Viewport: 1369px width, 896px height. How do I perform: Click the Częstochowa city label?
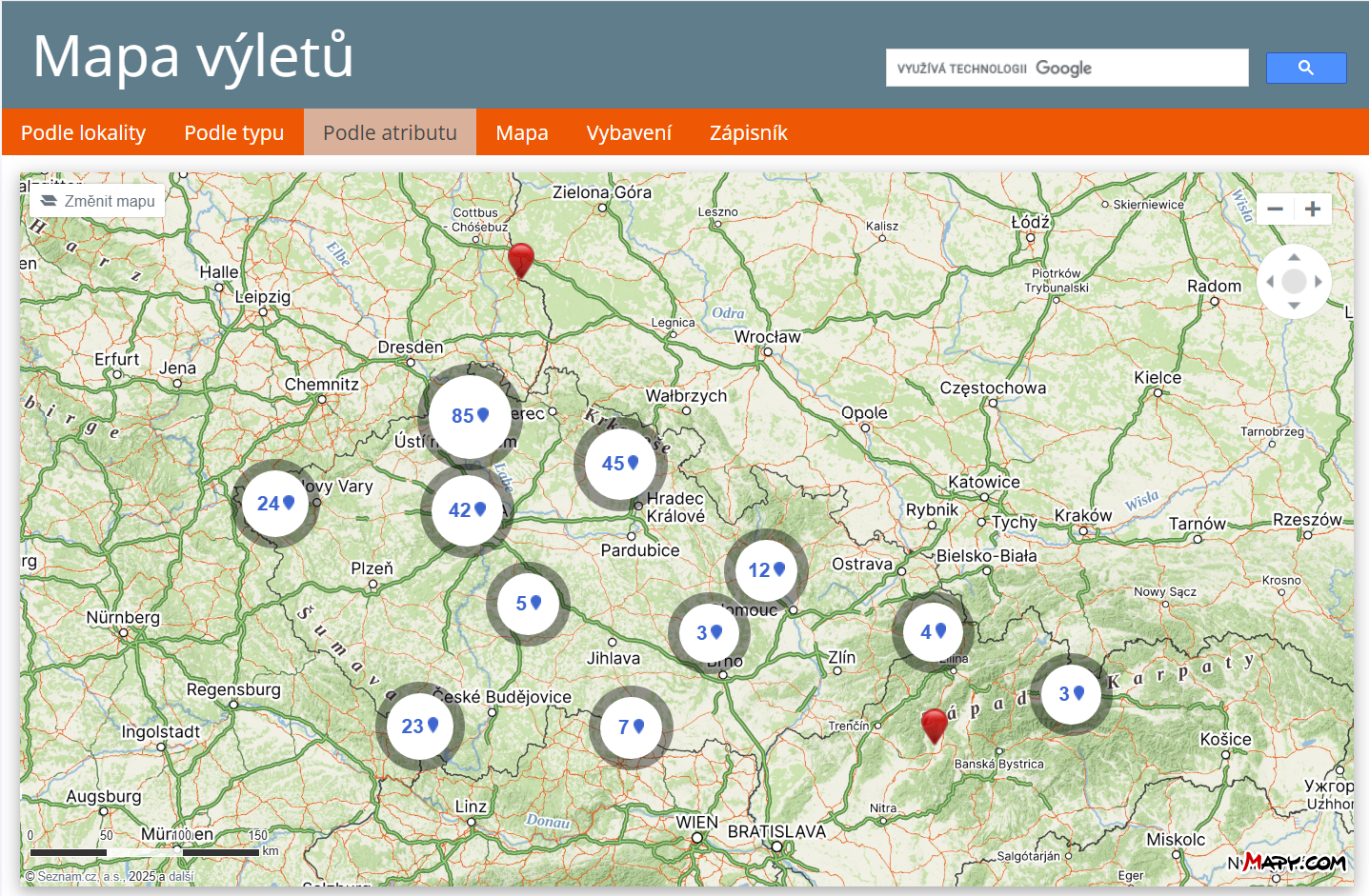click(993, 388)
